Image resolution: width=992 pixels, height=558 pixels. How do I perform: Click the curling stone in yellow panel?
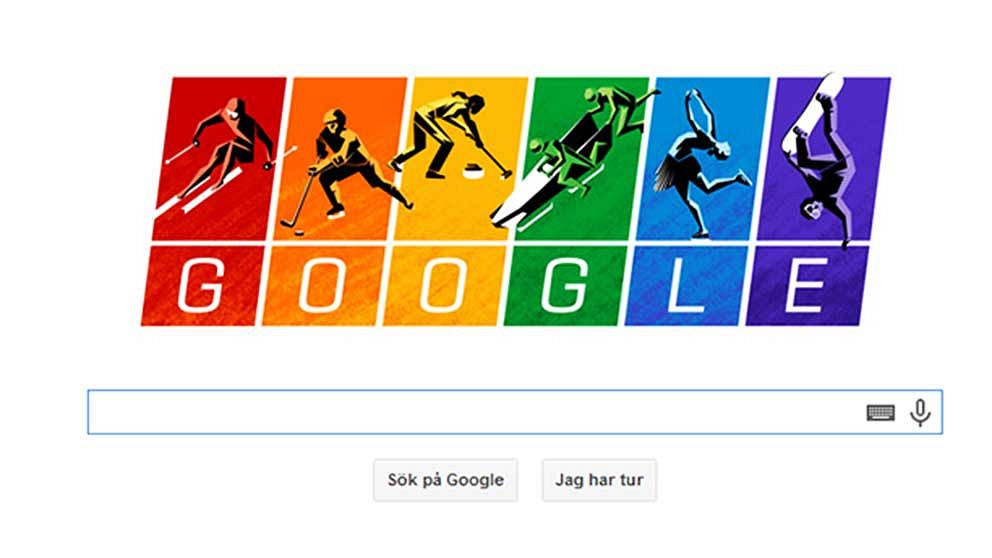pos(473,169)
